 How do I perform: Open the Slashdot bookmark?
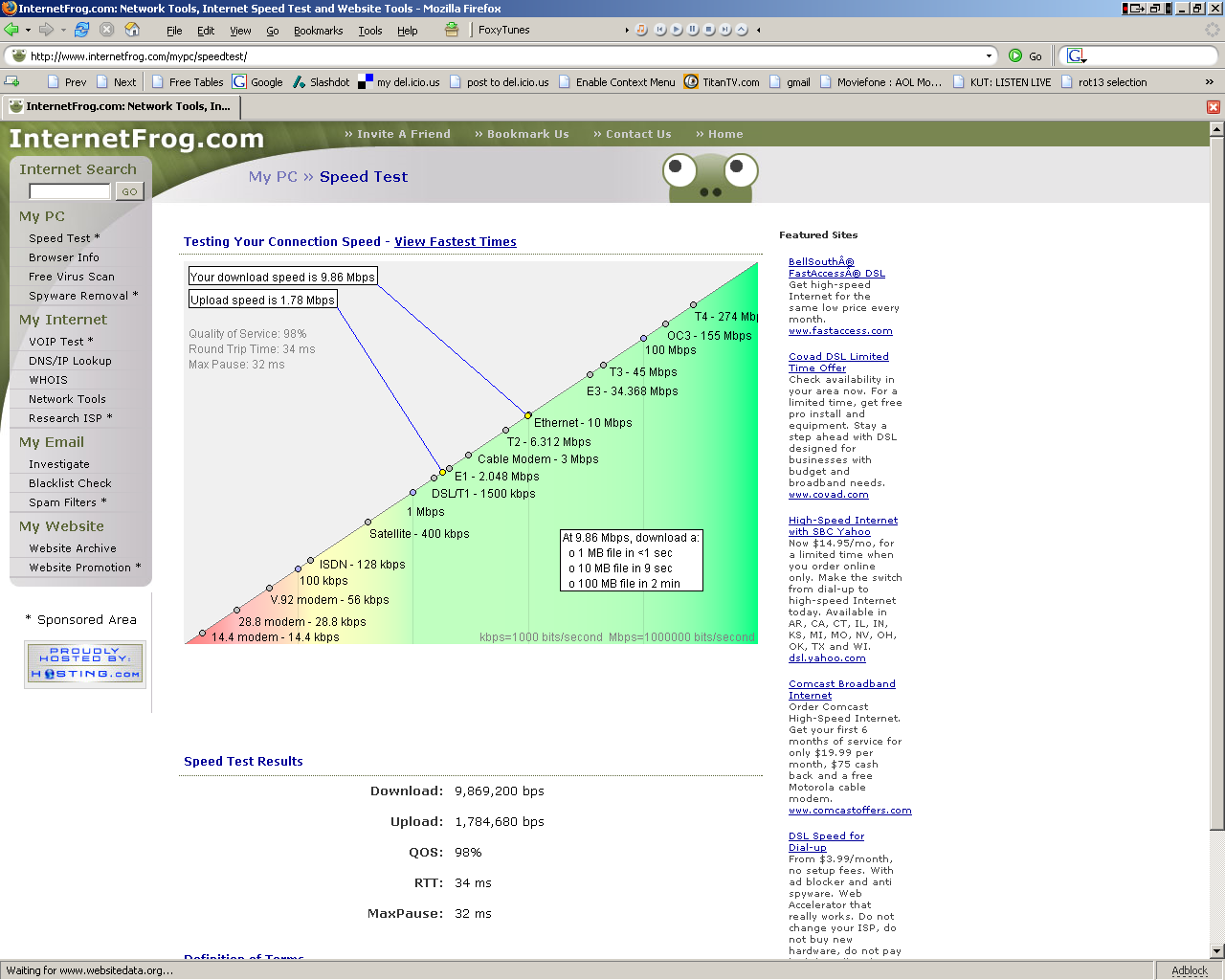tap(321, 82)
